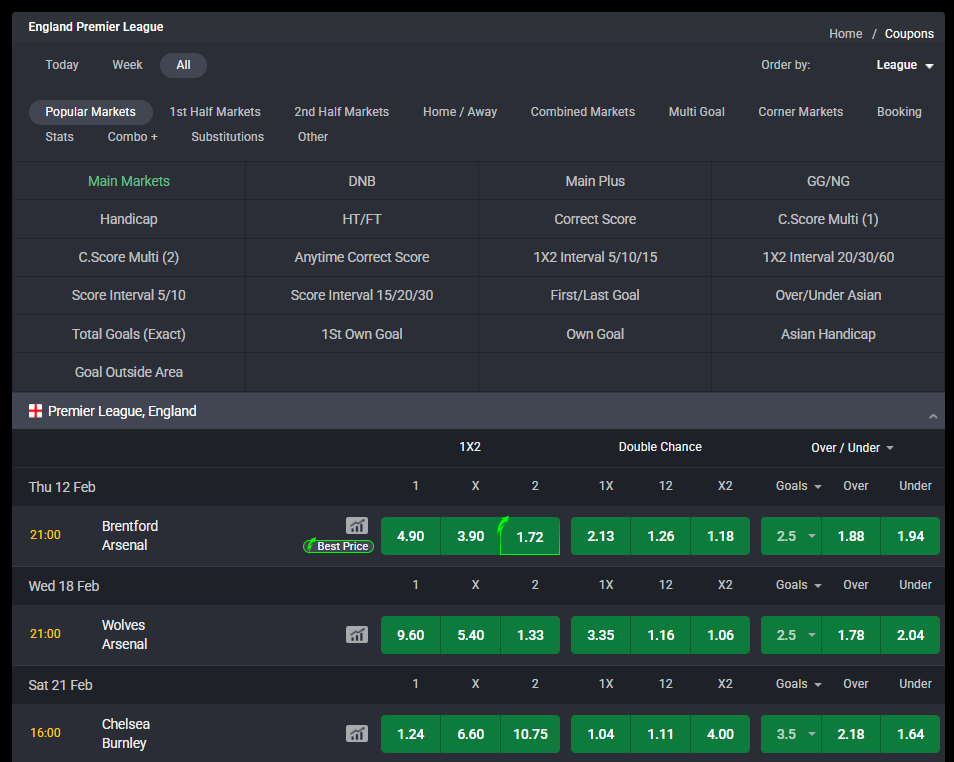Open stats icon for Brentford vs Arsenal
Viewport: 954px width, 762px height.
pyautogui.click(x=357, y=526)
